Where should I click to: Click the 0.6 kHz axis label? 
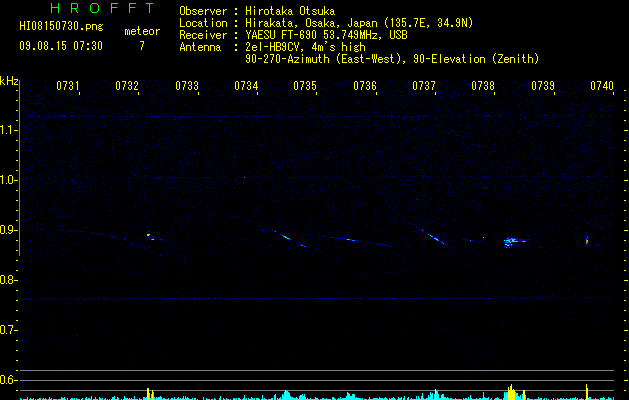pos(8,380)
